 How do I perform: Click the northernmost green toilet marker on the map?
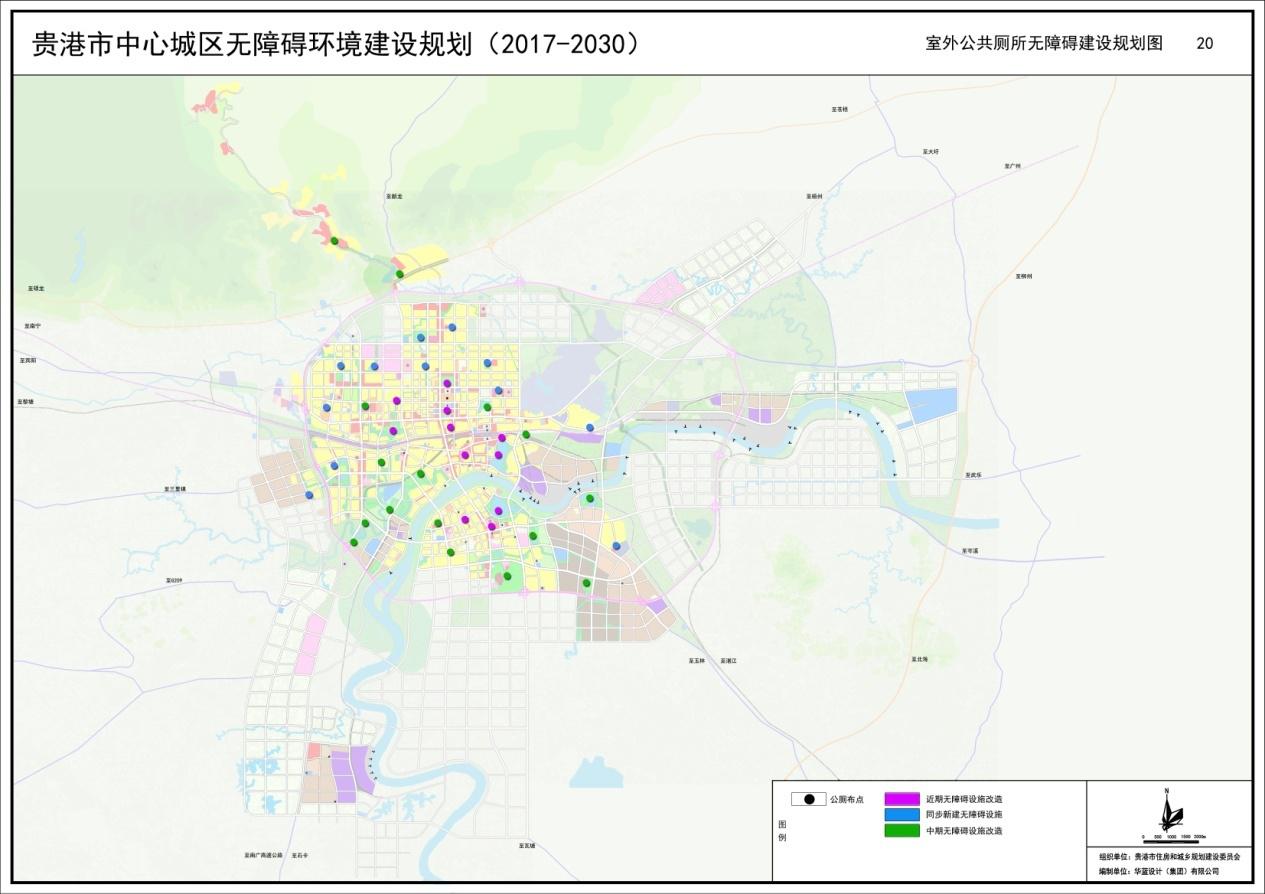click(334, 240)
